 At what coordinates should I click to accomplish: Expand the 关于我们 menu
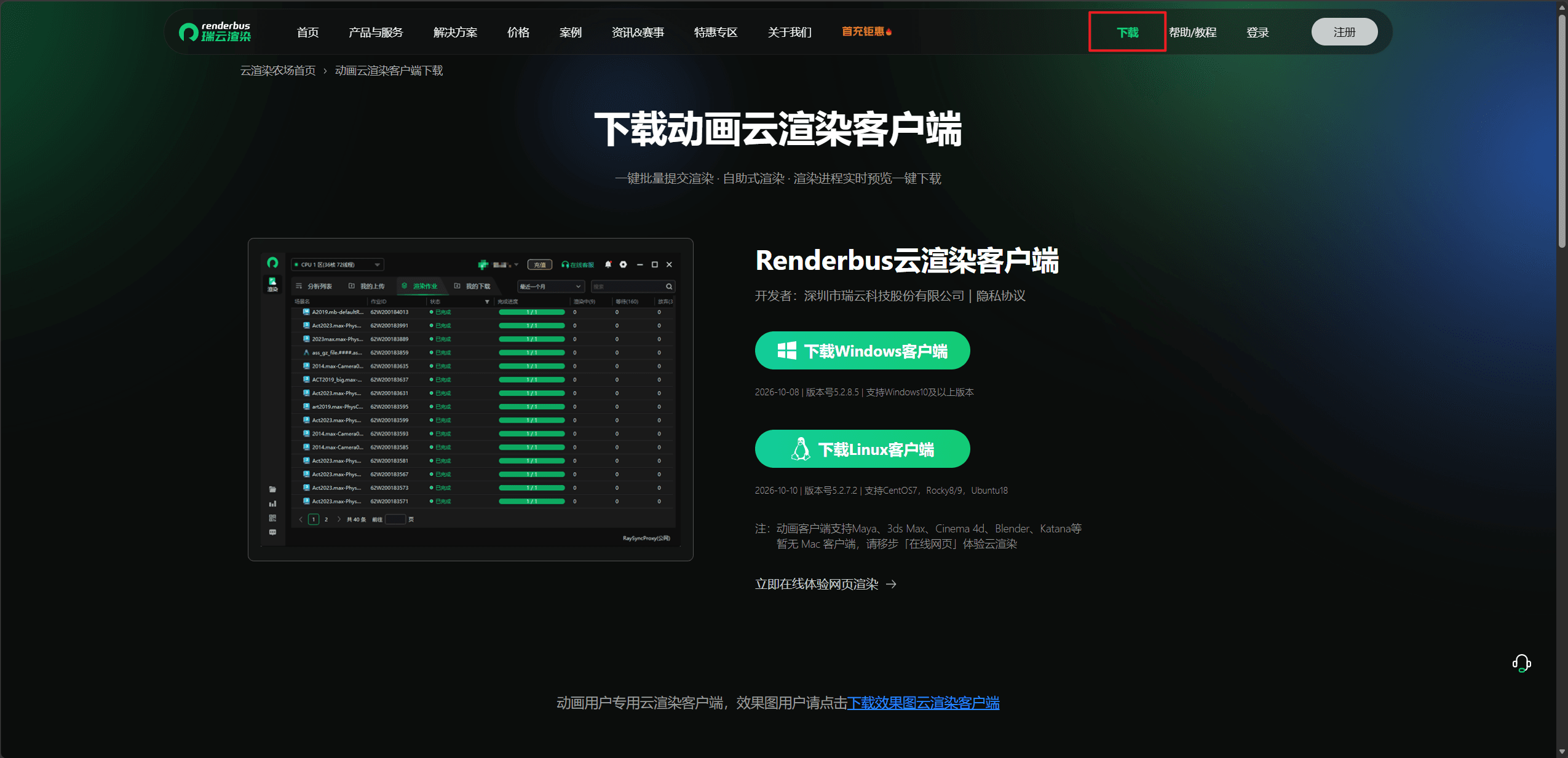coord(790,32)
